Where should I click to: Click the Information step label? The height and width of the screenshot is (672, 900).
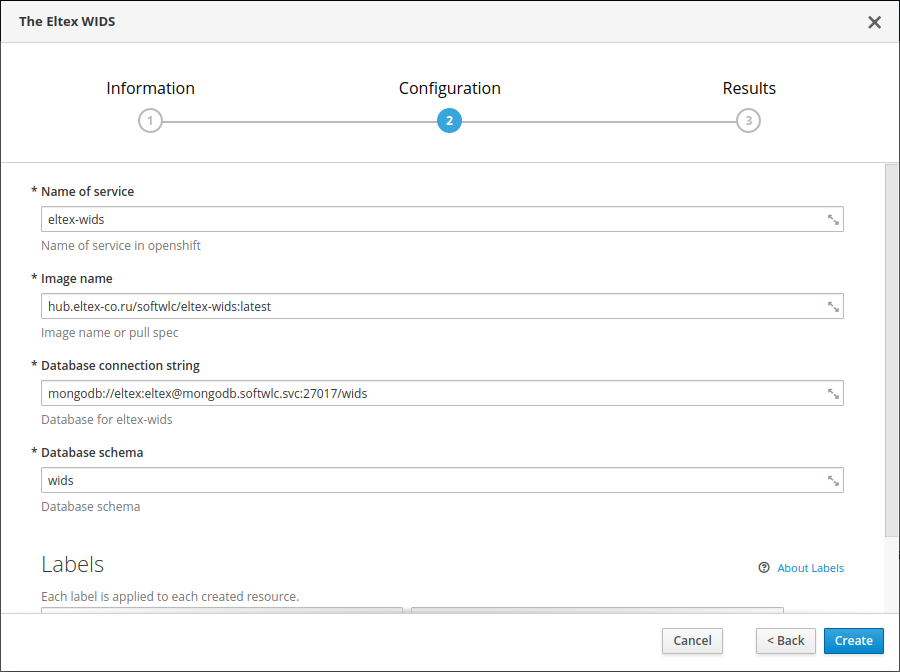tap(150, 88)
